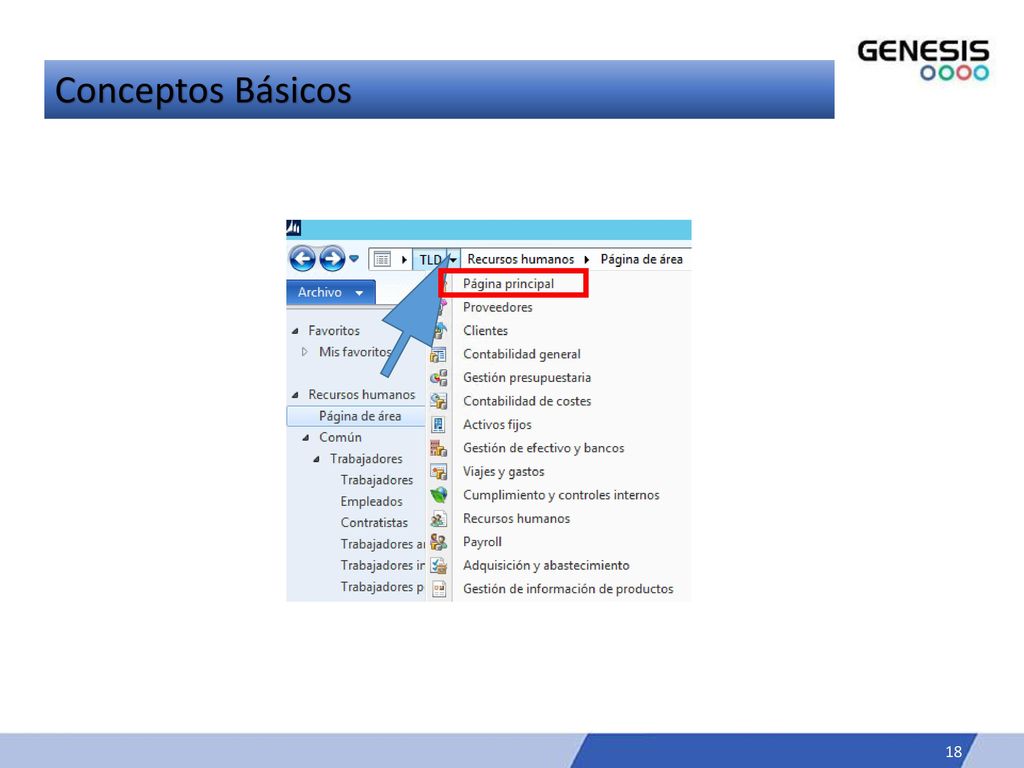Click the Gestión presupuestaria module icon

(x=438, y=378)
